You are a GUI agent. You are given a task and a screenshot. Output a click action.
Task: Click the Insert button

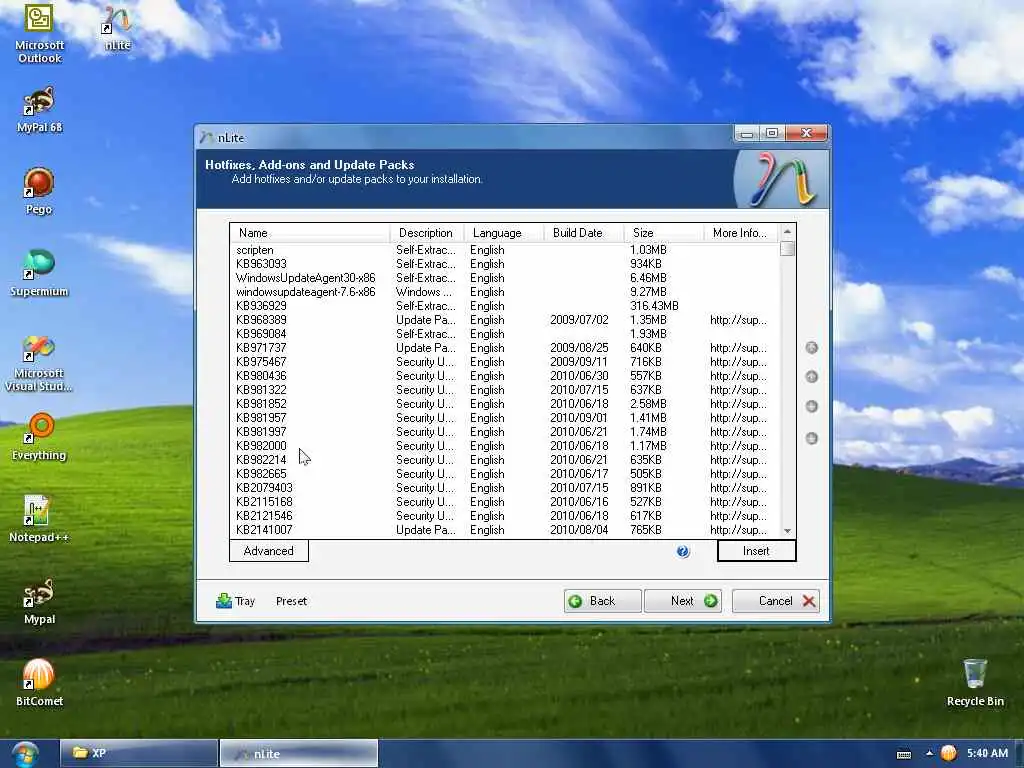tap(756, 551)
